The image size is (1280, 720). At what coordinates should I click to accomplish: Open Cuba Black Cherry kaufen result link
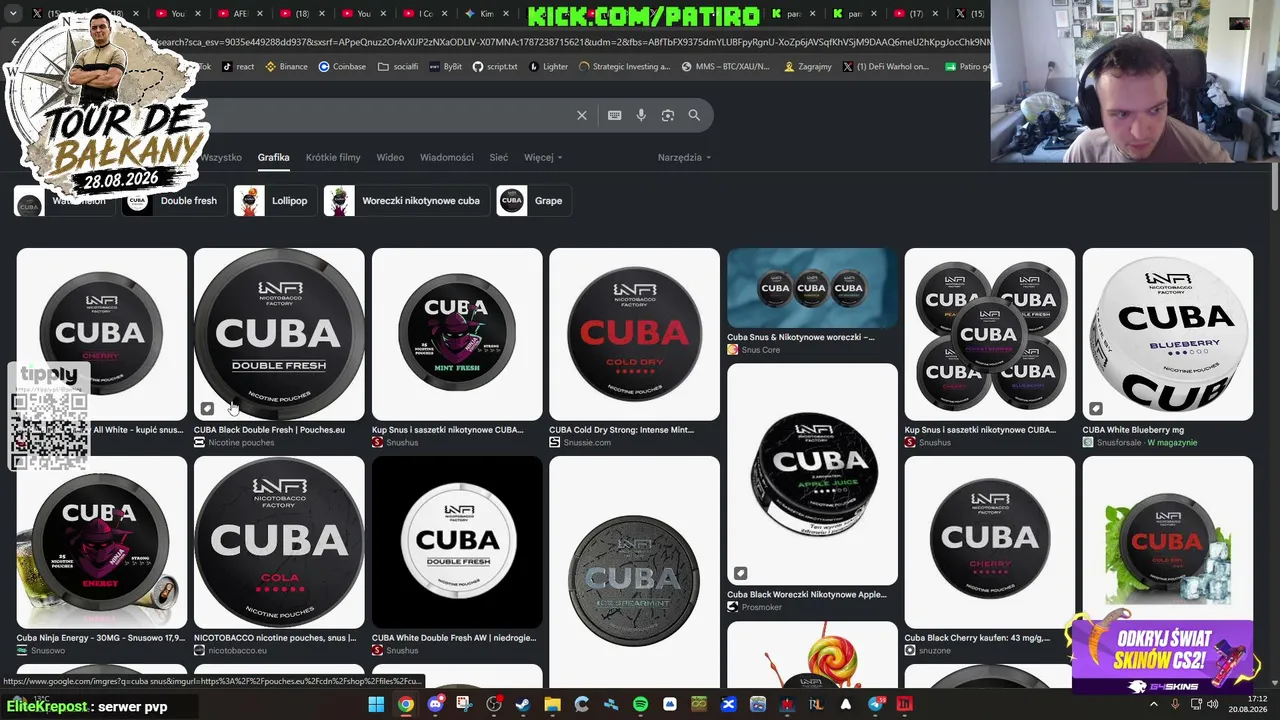coord(977,638)
